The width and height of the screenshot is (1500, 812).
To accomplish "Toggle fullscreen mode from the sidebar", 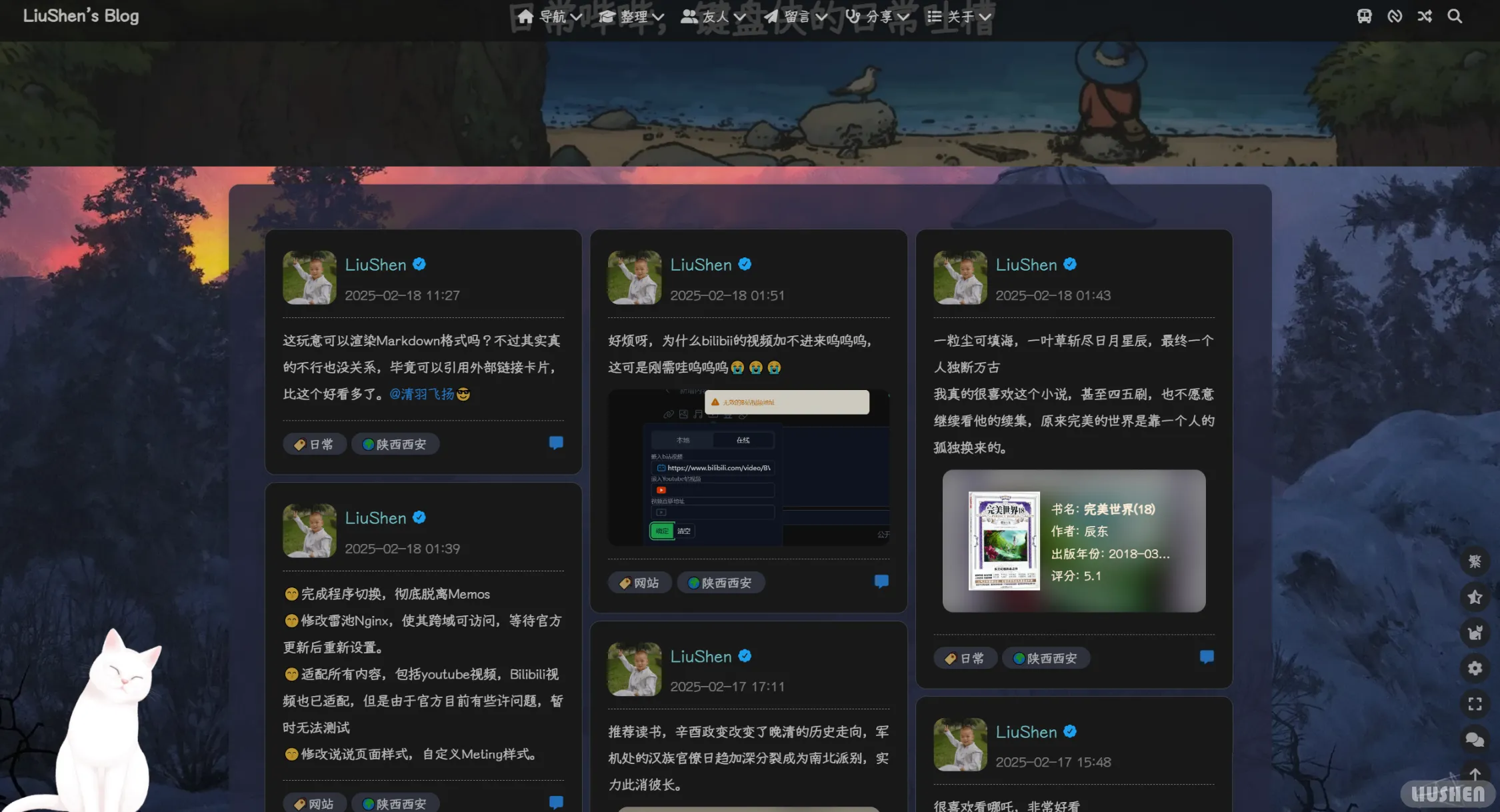I will click(1475, 703).
